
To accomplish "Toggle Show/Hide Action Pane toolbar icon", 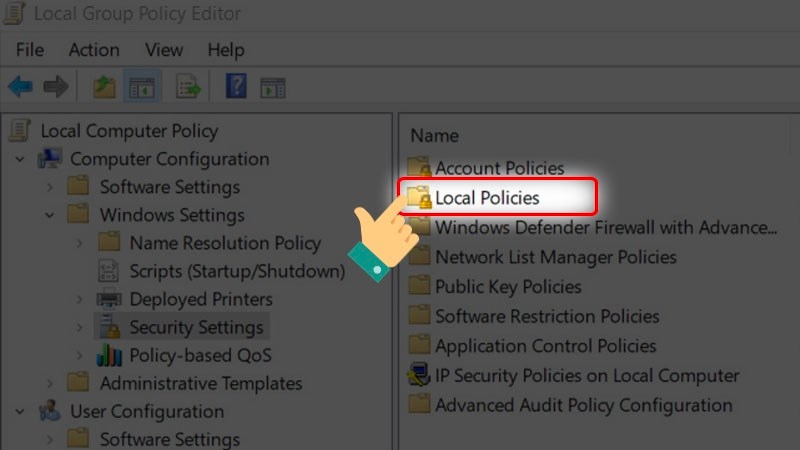I will pyautogui.click(x=273, y=88).
